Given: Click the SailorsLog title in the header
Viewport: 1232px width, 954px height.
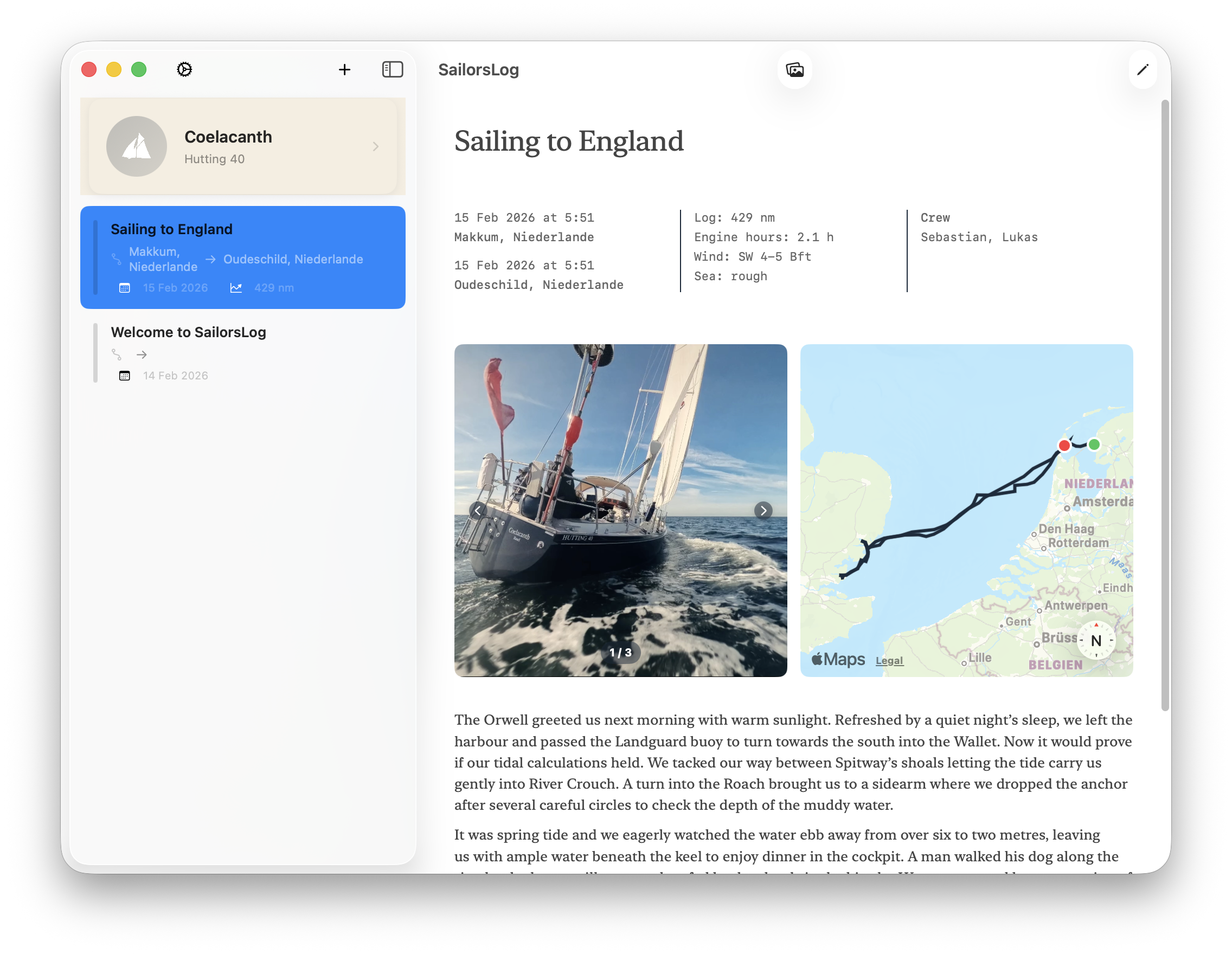Looking at the screenshot, I should (479, 69).
